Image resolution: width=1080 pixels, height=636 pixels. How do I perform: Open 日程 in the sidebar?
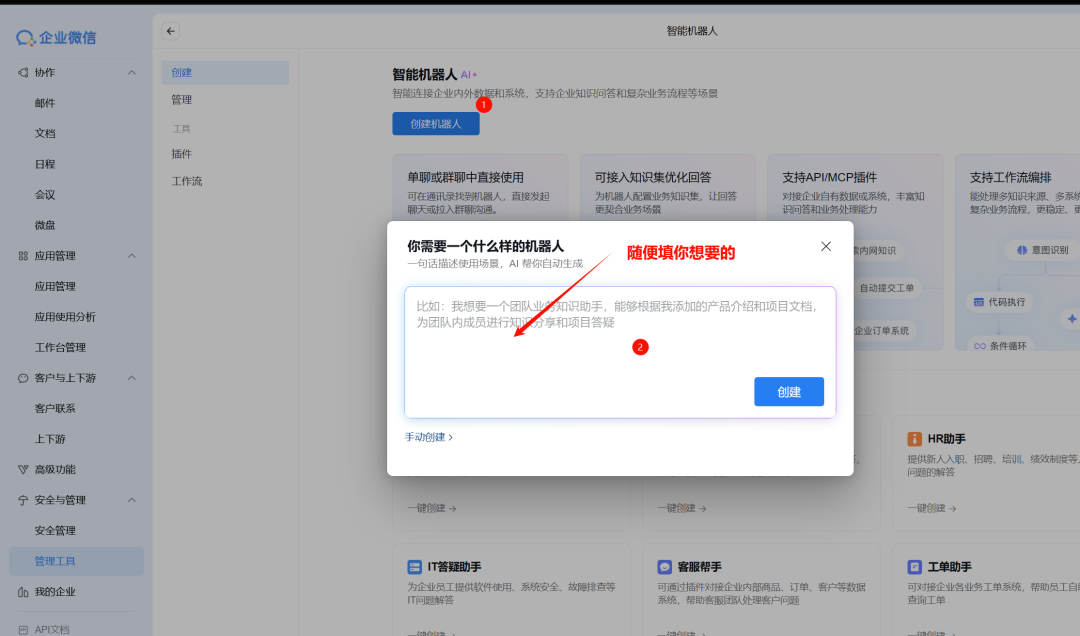pos(45,164)
